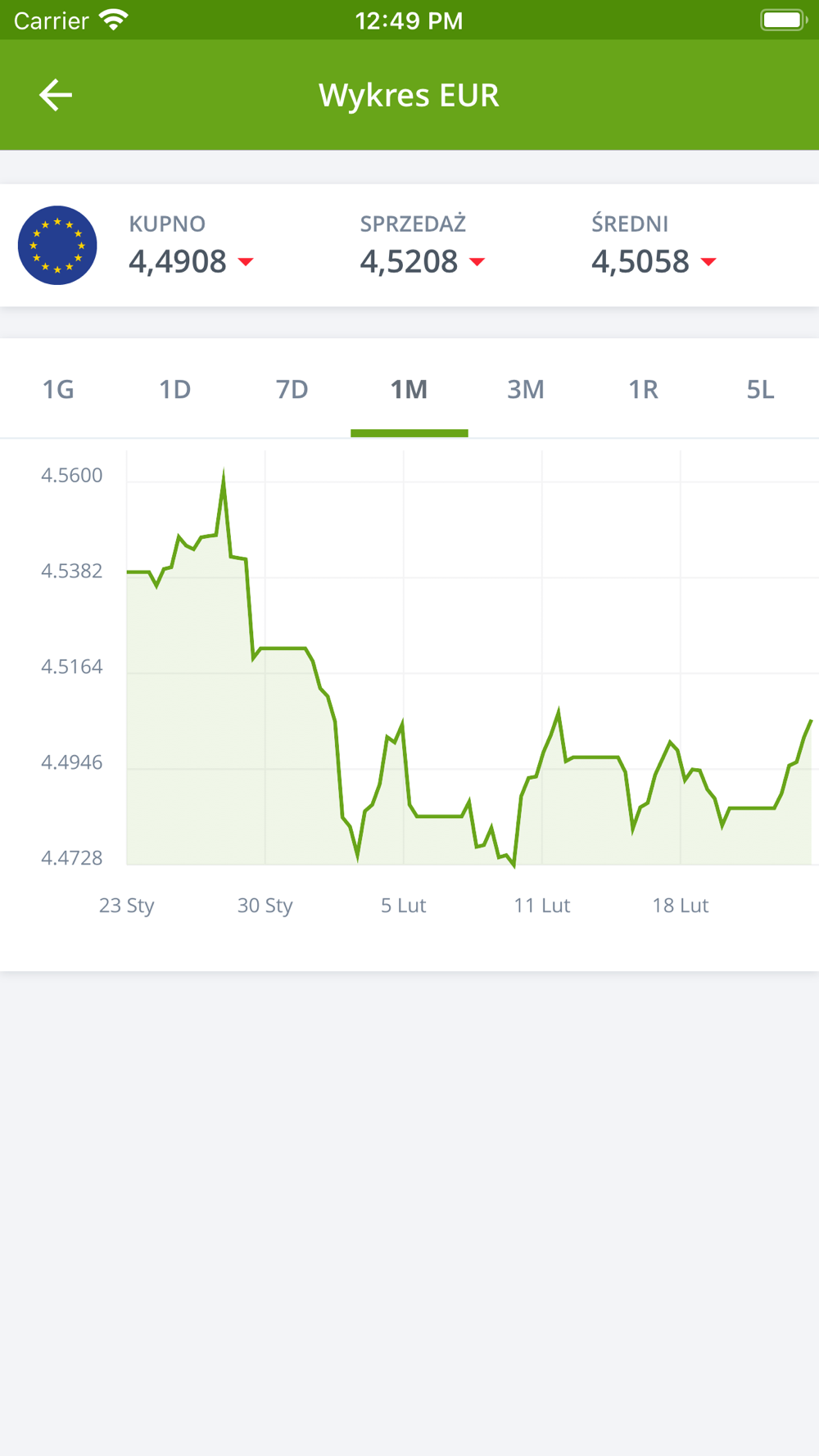Tap the SPRZEDAŻ 4,5208 sell rate
819x1456 pixels.
tap(409, 262)
